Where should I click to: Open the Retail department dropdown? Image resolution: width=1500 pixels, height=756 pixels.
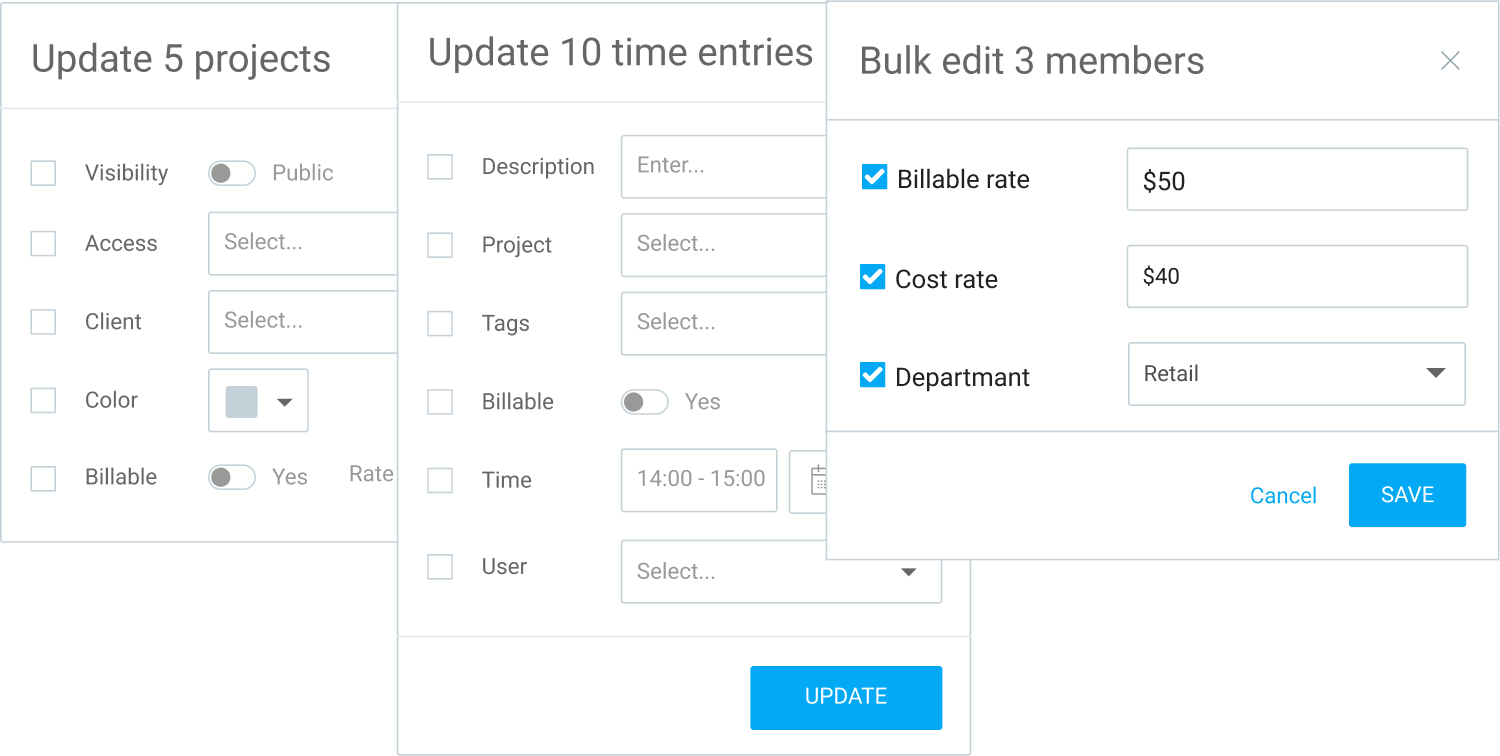point(1296,374)
